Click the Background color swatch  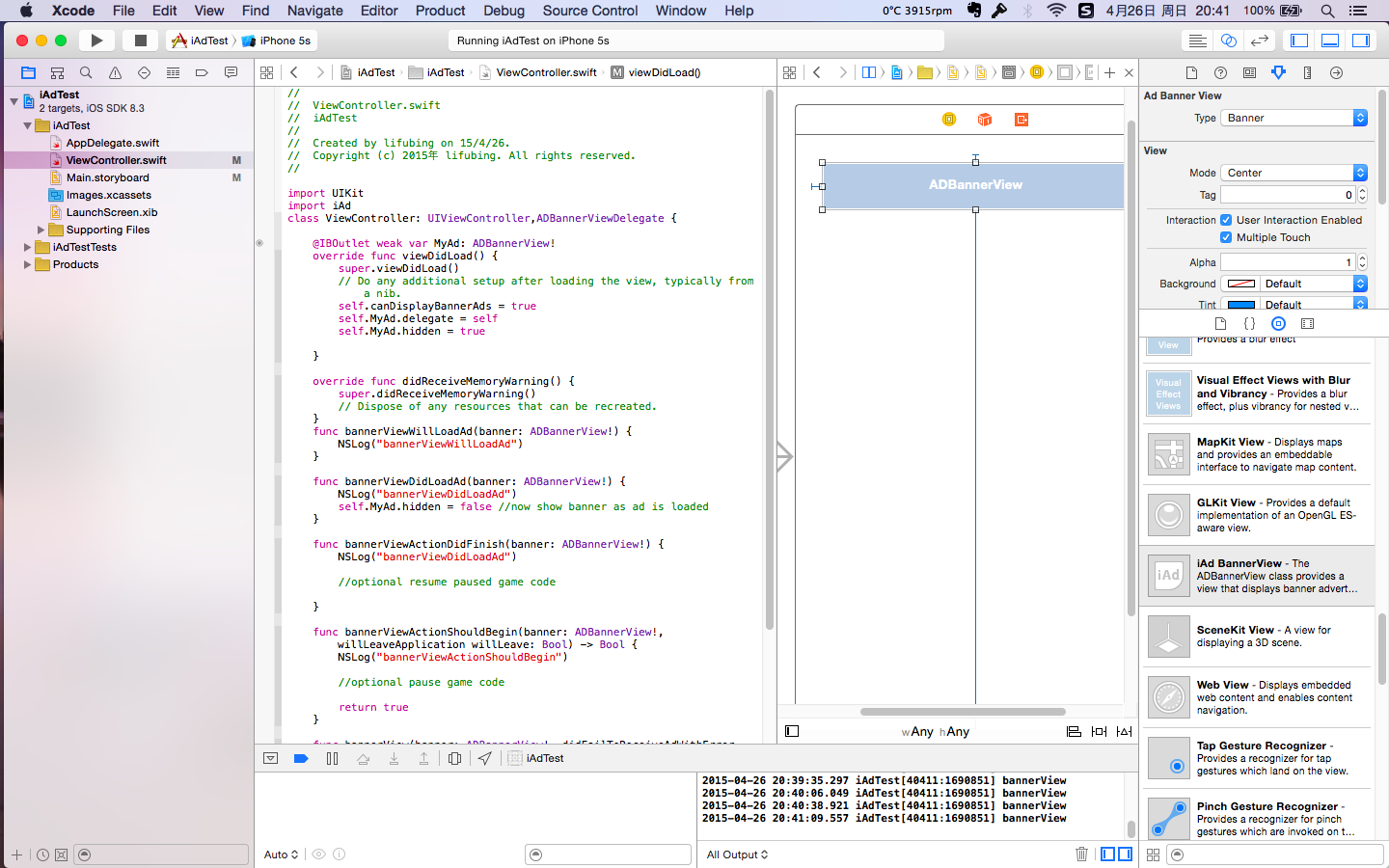(1241, 284)
